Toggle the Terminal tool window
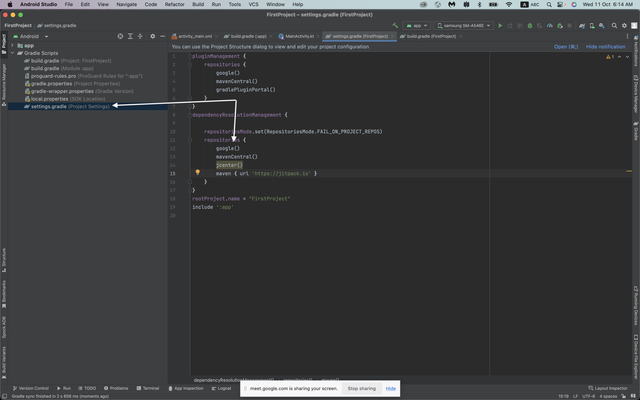Image resolution: width=640 pixels, height=400 pixels. pyautogui.click(x=147, y=388)
